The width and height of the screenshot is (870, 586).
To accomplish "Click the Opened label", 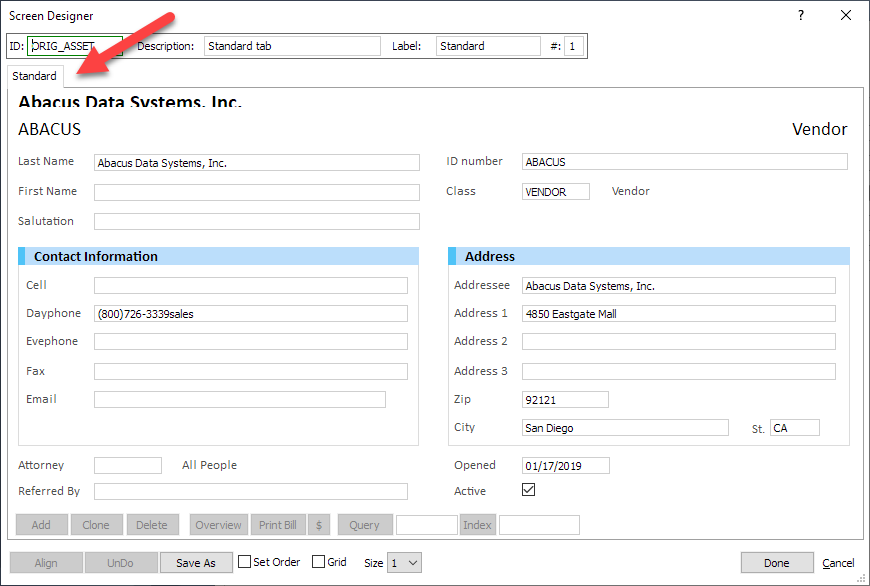I will click(x=475, y=465).
